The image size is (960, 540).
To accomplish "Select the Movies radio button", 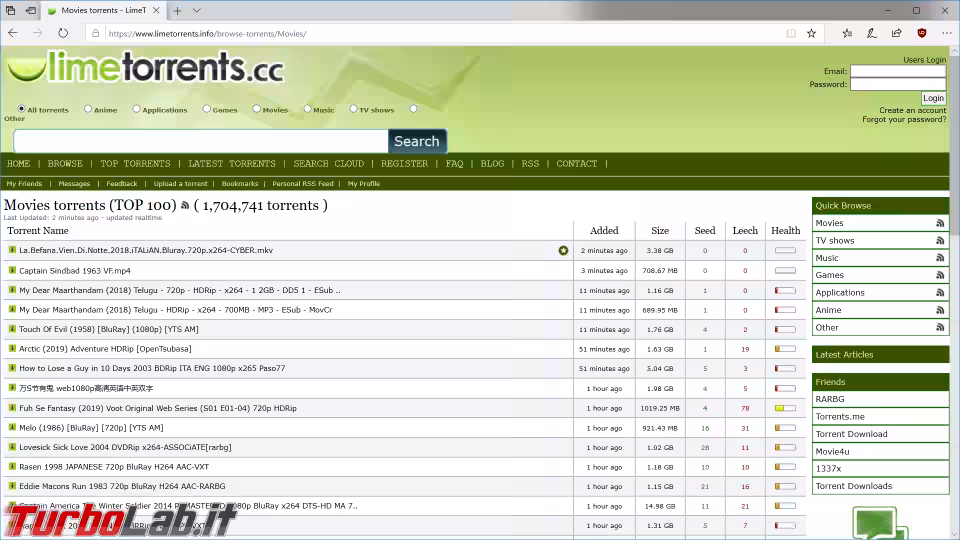I will 257,108.
